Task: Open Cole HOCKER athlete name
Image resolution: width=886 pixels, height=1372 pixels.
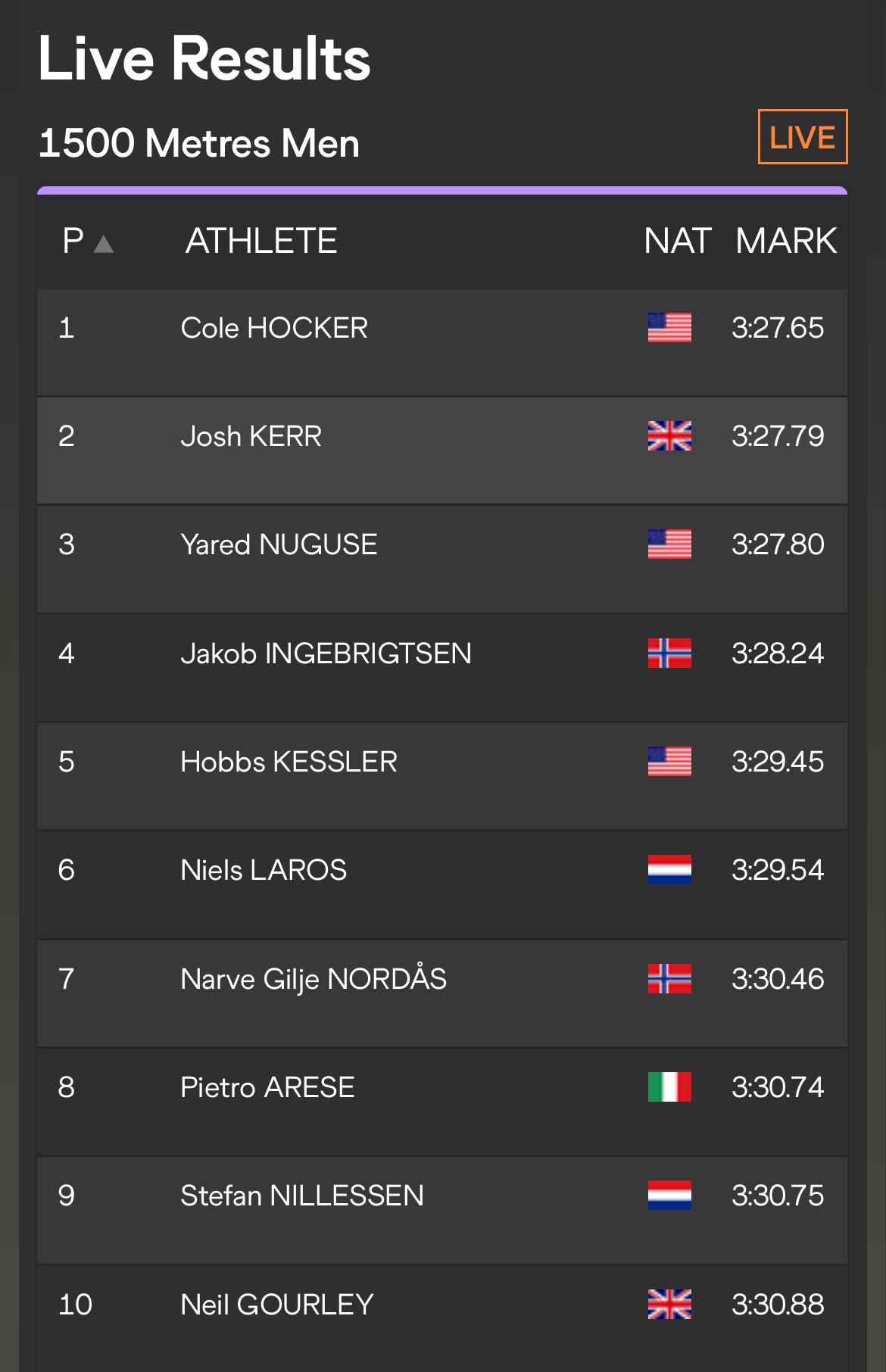Action: (x=274, y=328)
